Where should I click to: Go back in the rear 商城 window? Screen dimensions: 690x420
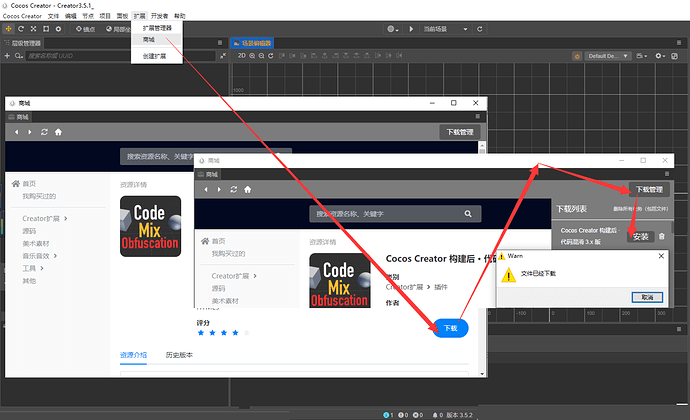point(16,132)
